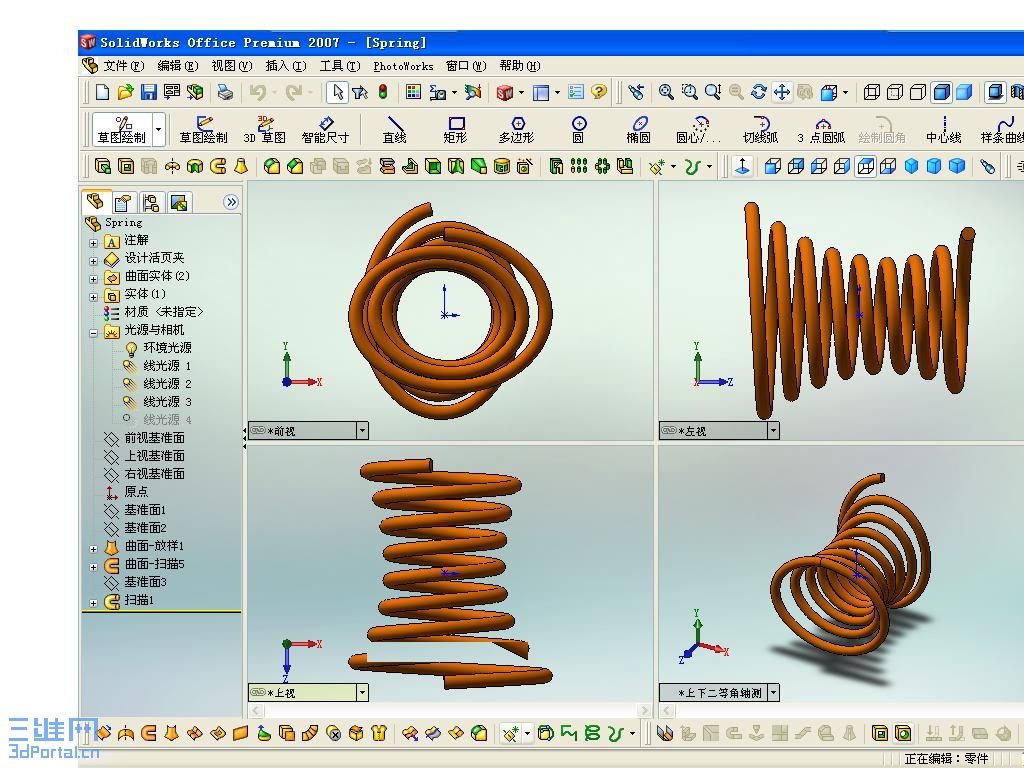Collapse the 光源与相机 tree node
Viewport: 1024px width, 768px height.
pyautogui.click(x=93, y=333)
